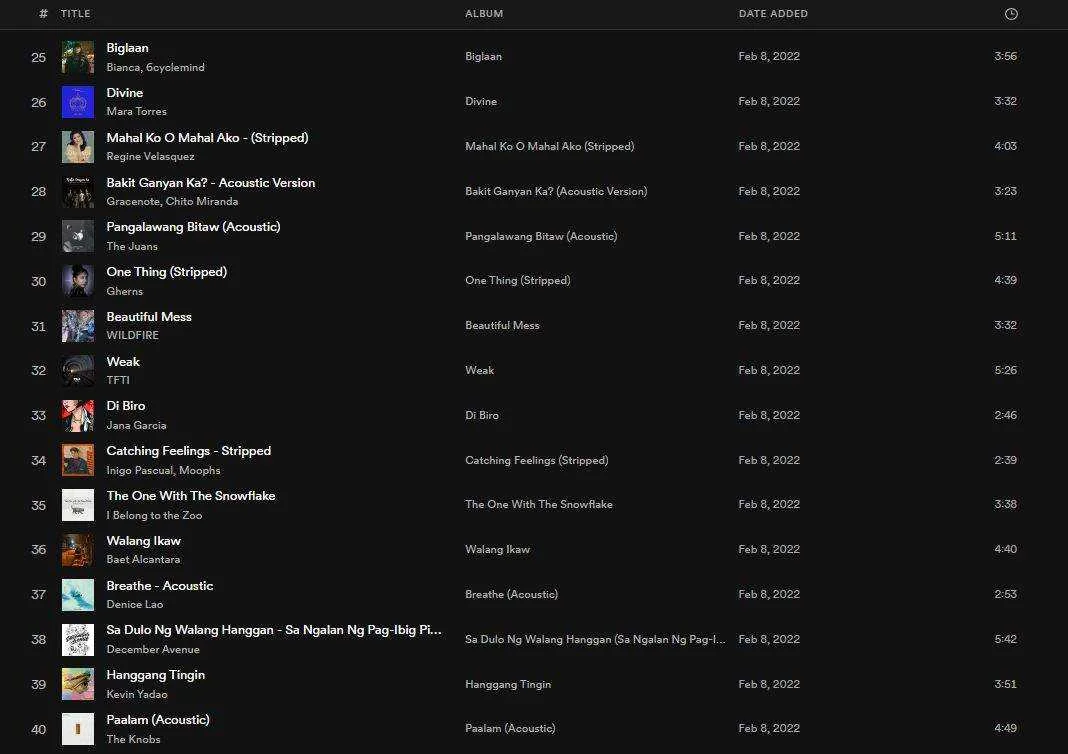Open the Breathe (Acoustic) album link

(512, 594)
